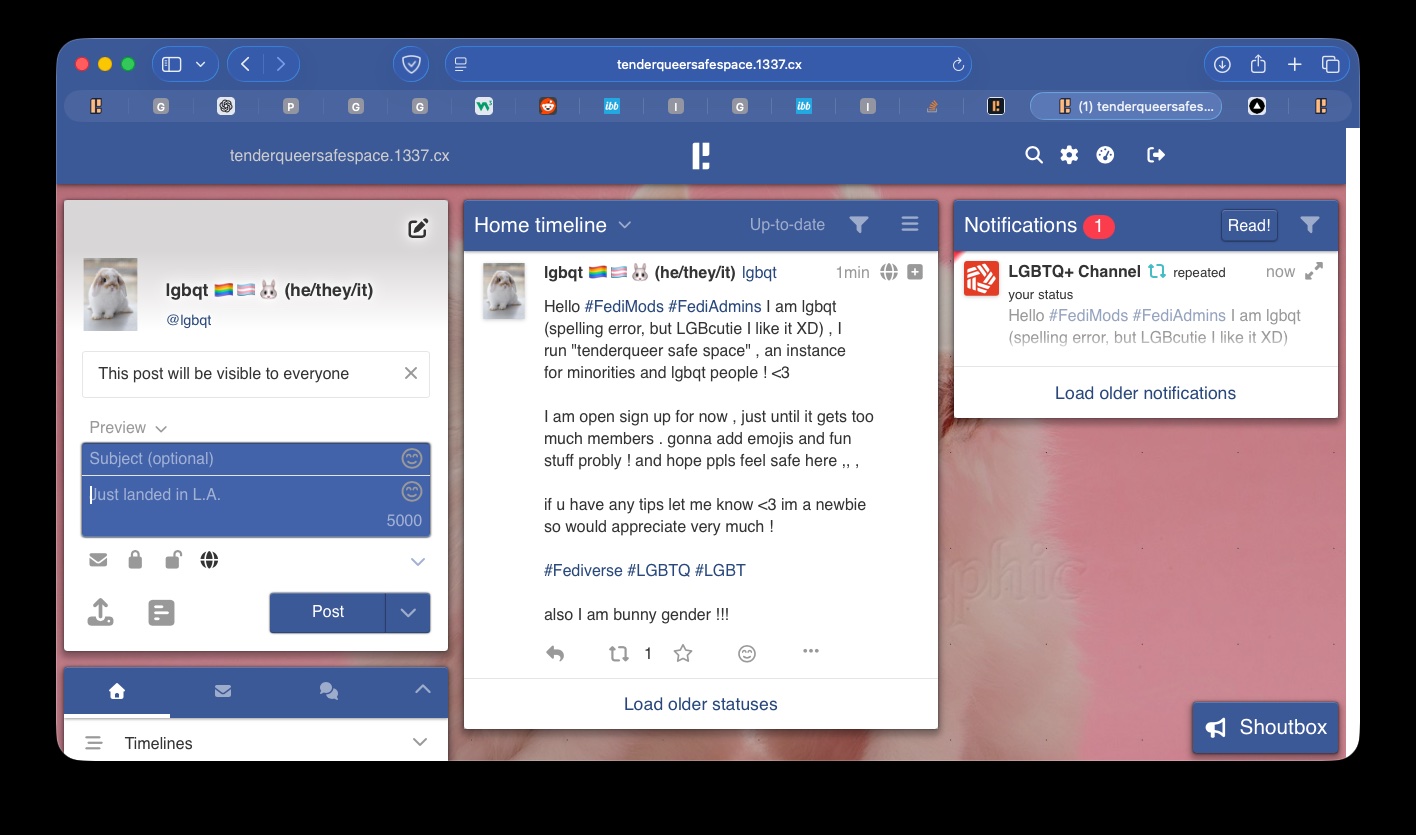The height and width of the screenshot is (835, 1416).
Task: Click the reply arrow under the status
Action: (x=555, y=653)
